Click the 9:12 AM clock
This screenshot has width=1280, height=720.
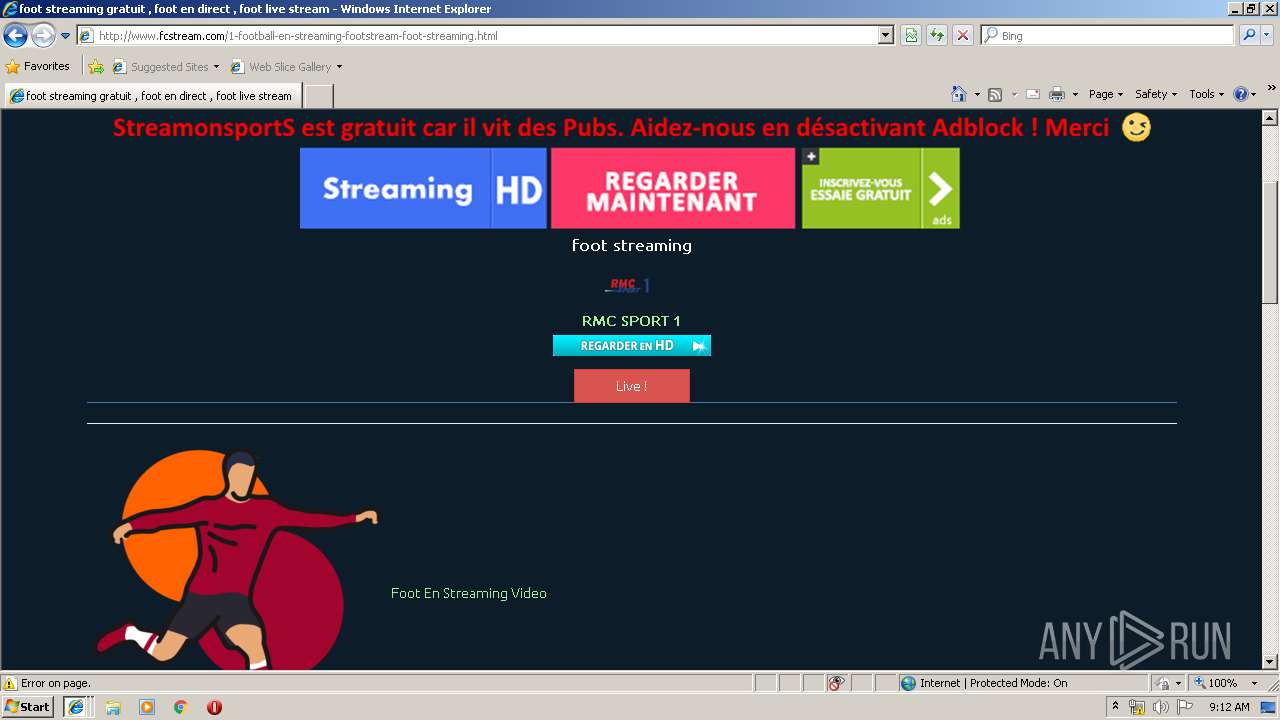click(1229, 707)
